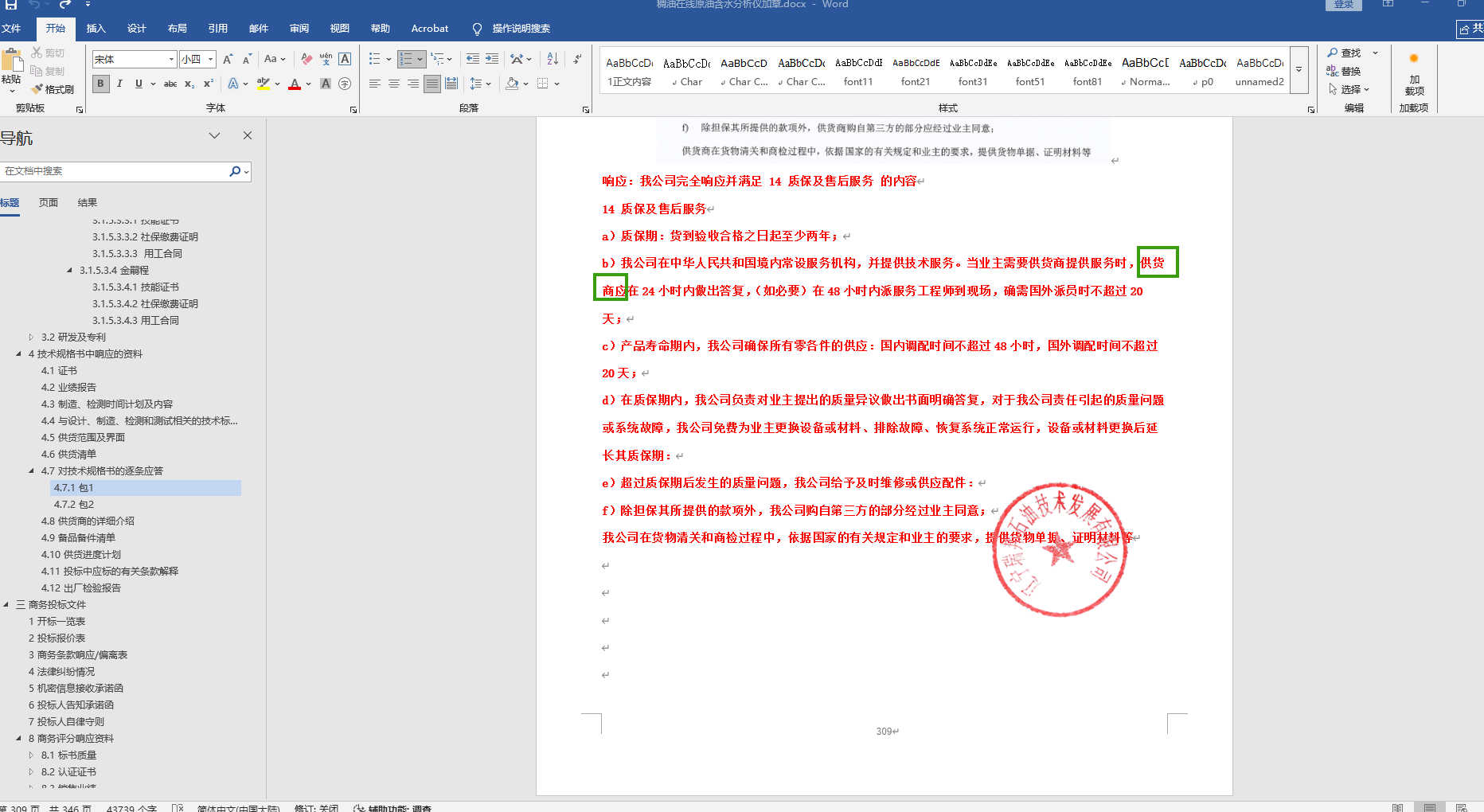
Task: Toggle Italic formatting button
Action: [x=119, y=84]
